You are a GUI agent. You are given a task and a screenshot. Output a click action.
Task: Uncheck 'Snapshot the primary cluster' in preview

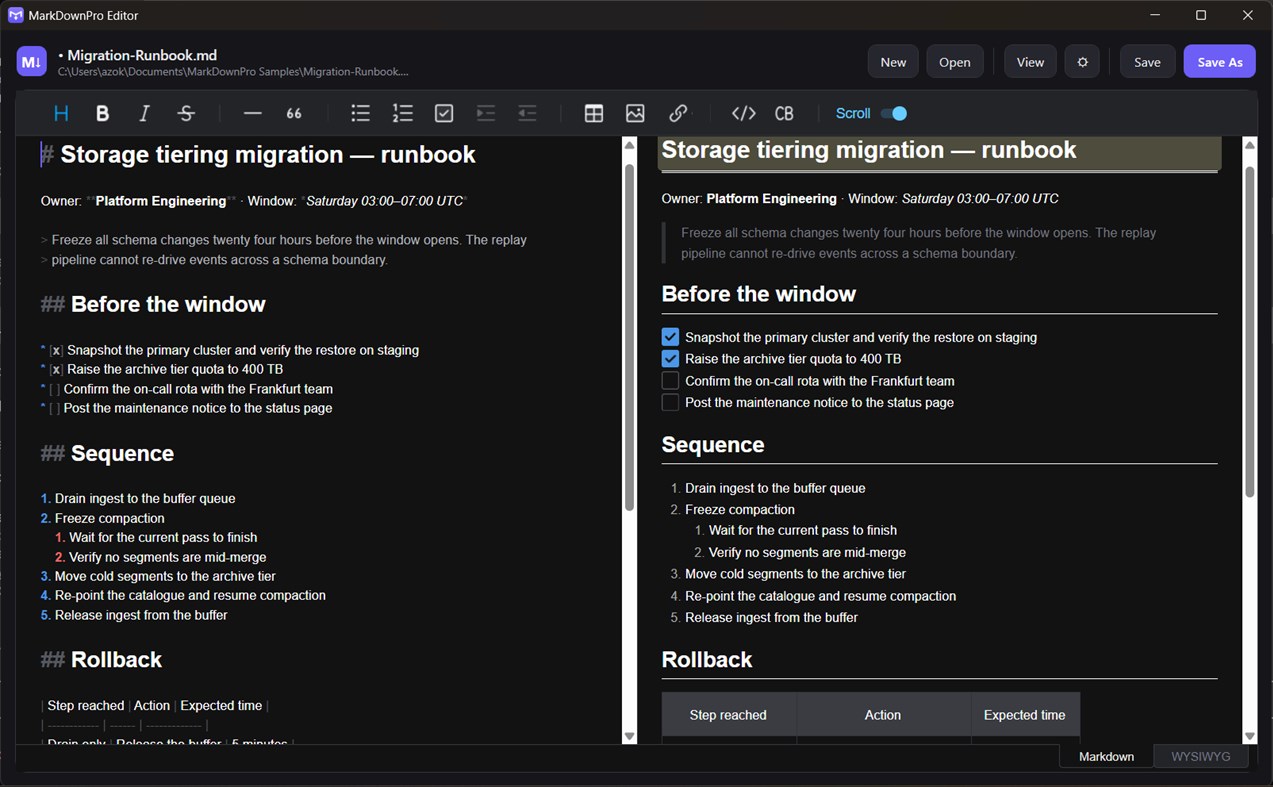pyautogui.click(x=670, y=337)
